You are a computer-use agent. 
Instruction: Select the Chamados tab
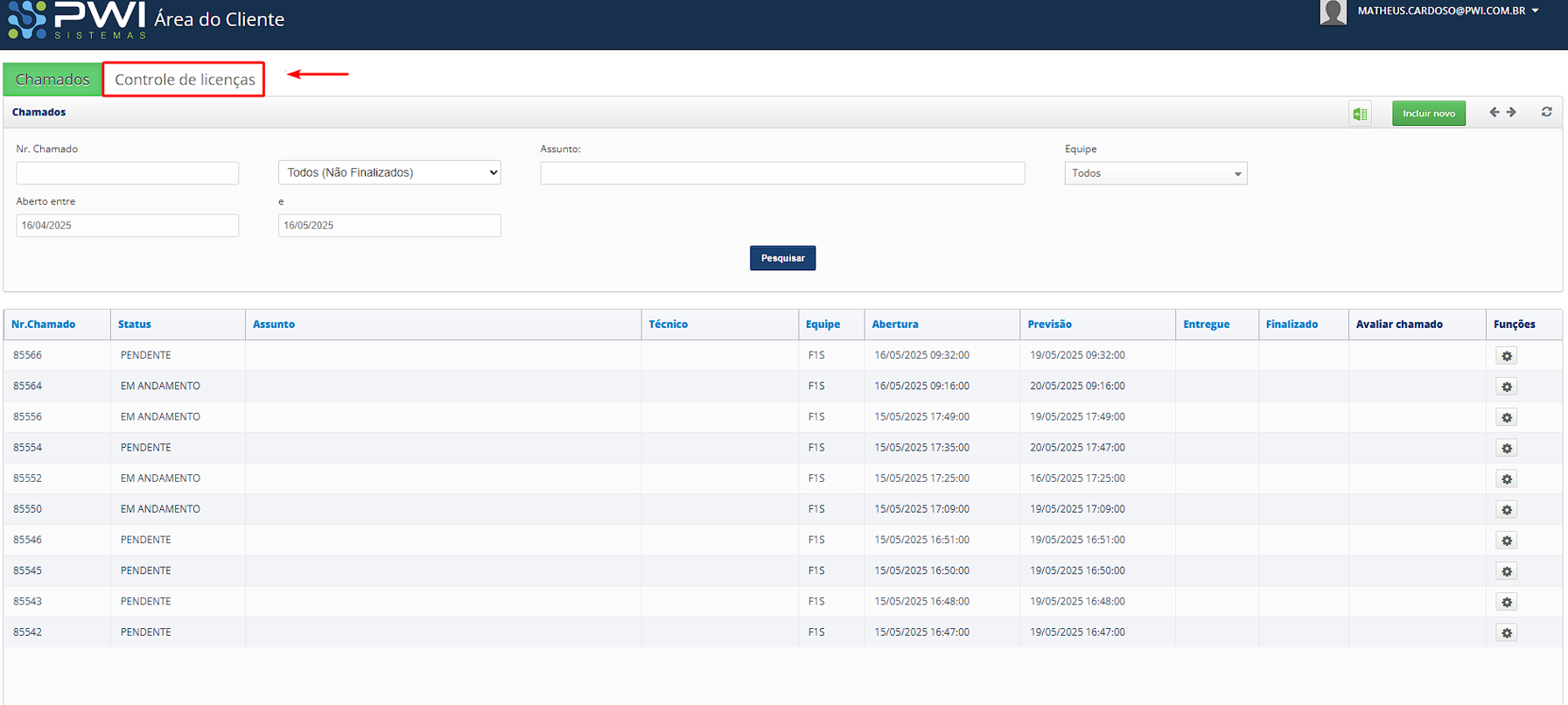pos(52,80)
